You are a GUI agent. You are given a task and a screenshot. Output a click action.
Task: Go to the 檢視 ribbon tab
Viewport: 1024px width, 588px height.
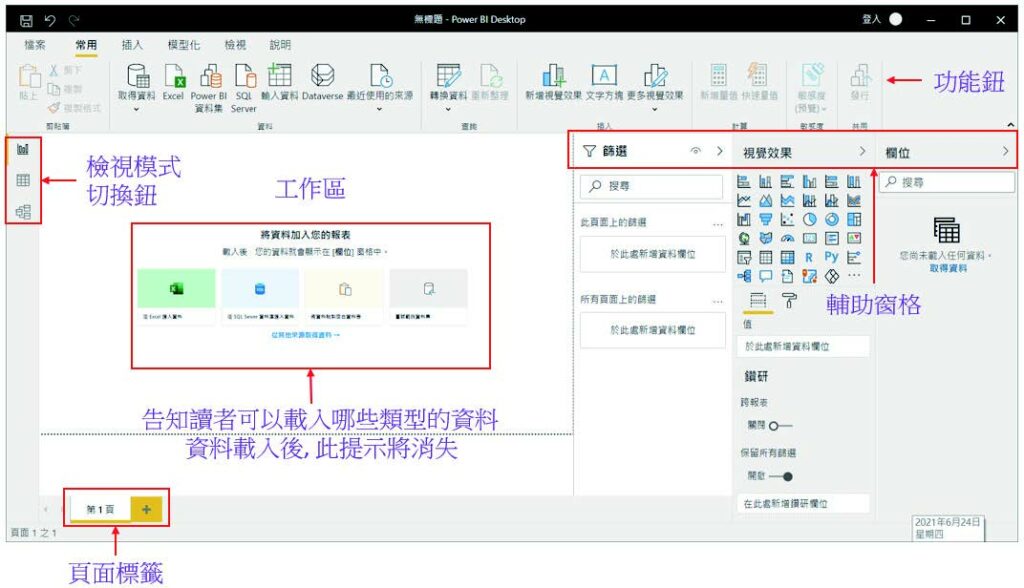pyautogui.click(x=235, y=44)
